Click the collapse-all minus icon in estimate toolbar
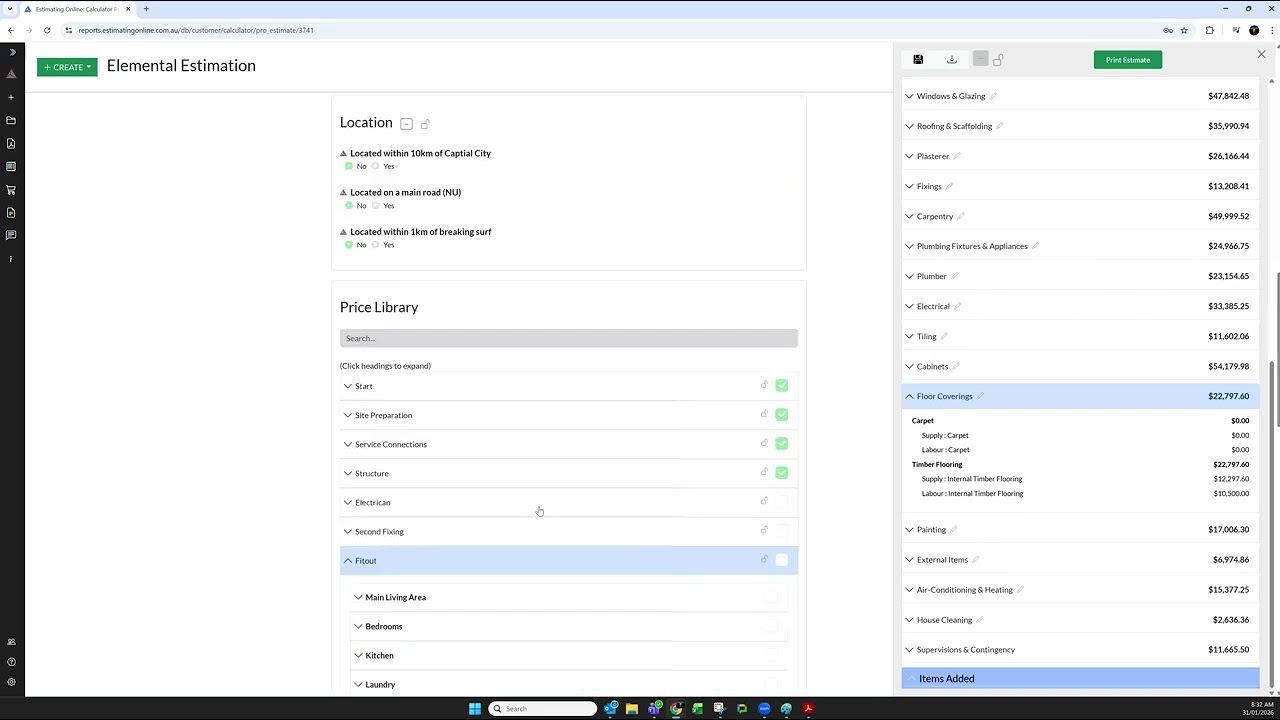1280x720 pixels. (x=980, y=60)
